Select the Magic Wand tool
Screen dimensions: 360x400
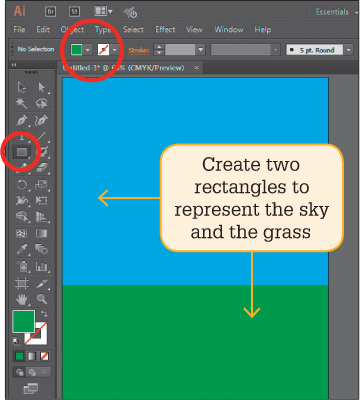coord(22,104)
